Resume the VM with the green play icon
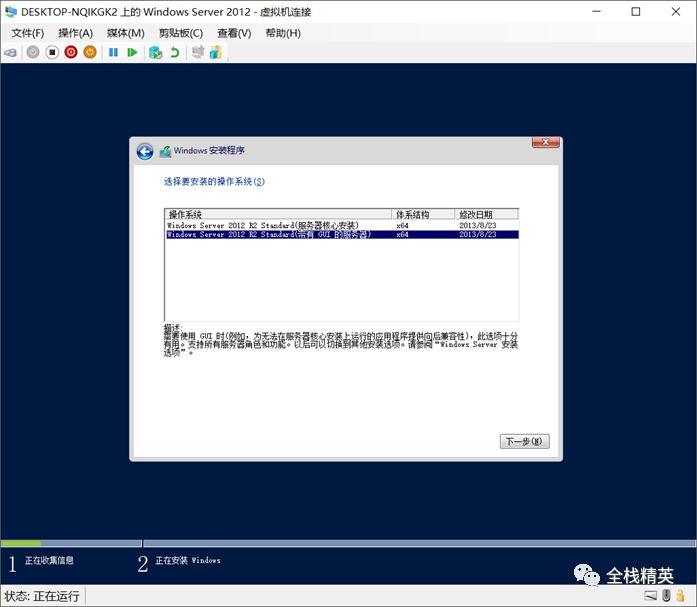Image resolution: width=697 pixels, height=607 pixels. pyautogui.click(x=132, y=52)
